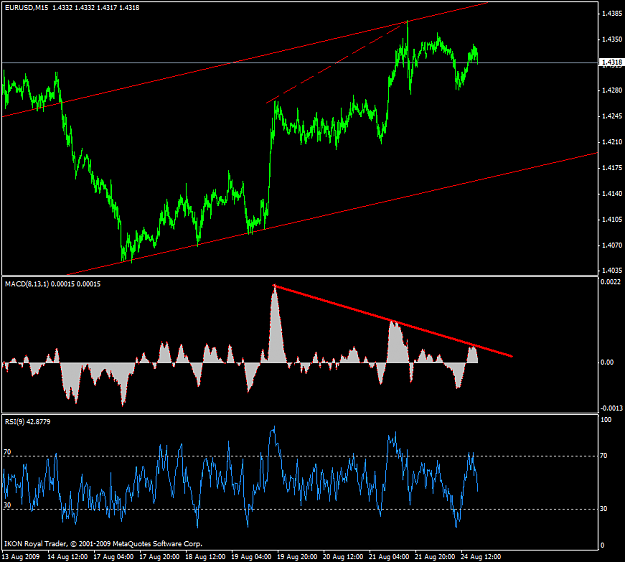This screenshot has height=562, width=625.
Task: Click the 14 Aug 12:00 time label
Action: 67,556
